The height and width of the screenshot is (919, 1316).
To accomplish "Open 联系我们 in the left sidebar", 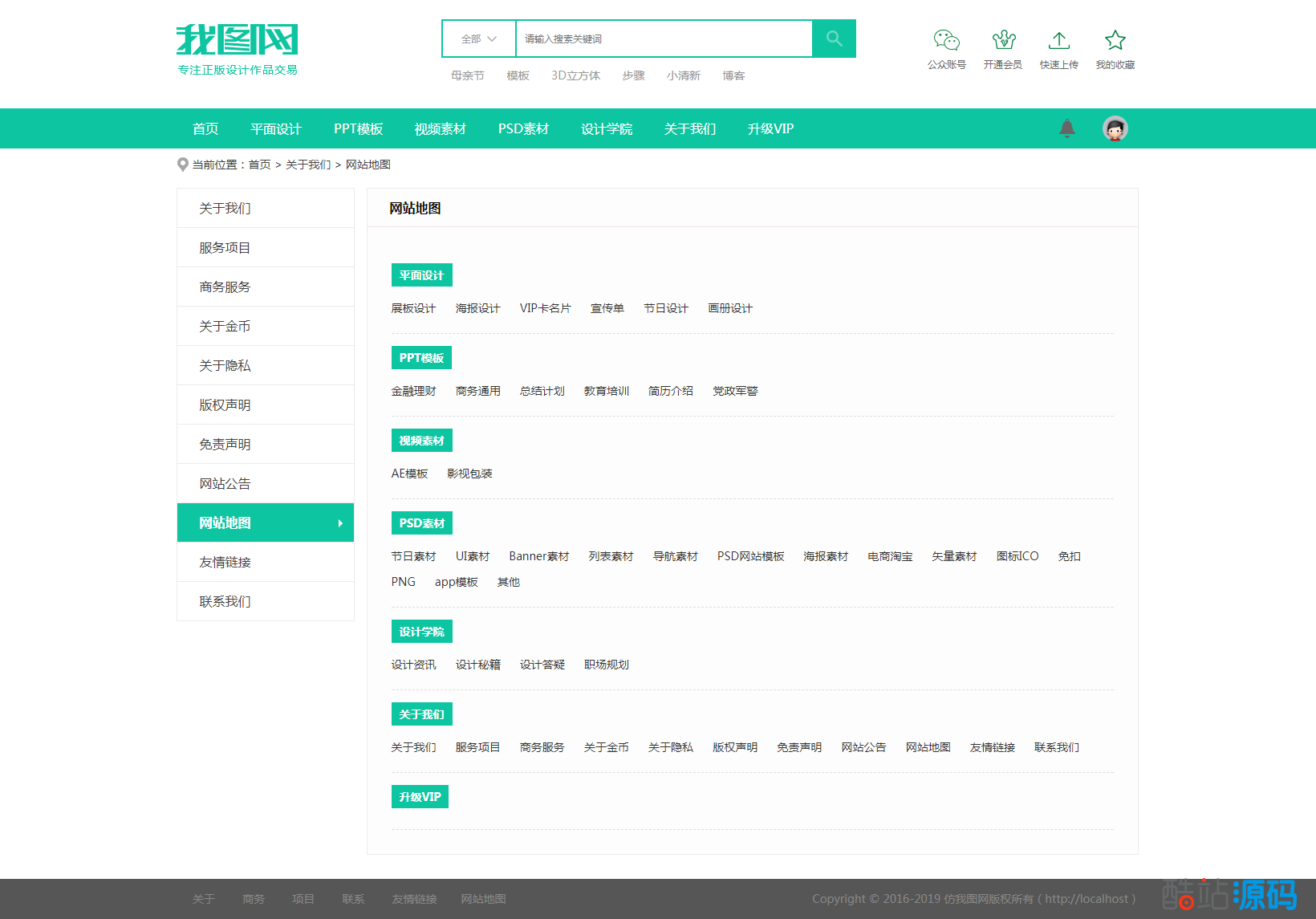I will tap(225, 602).
